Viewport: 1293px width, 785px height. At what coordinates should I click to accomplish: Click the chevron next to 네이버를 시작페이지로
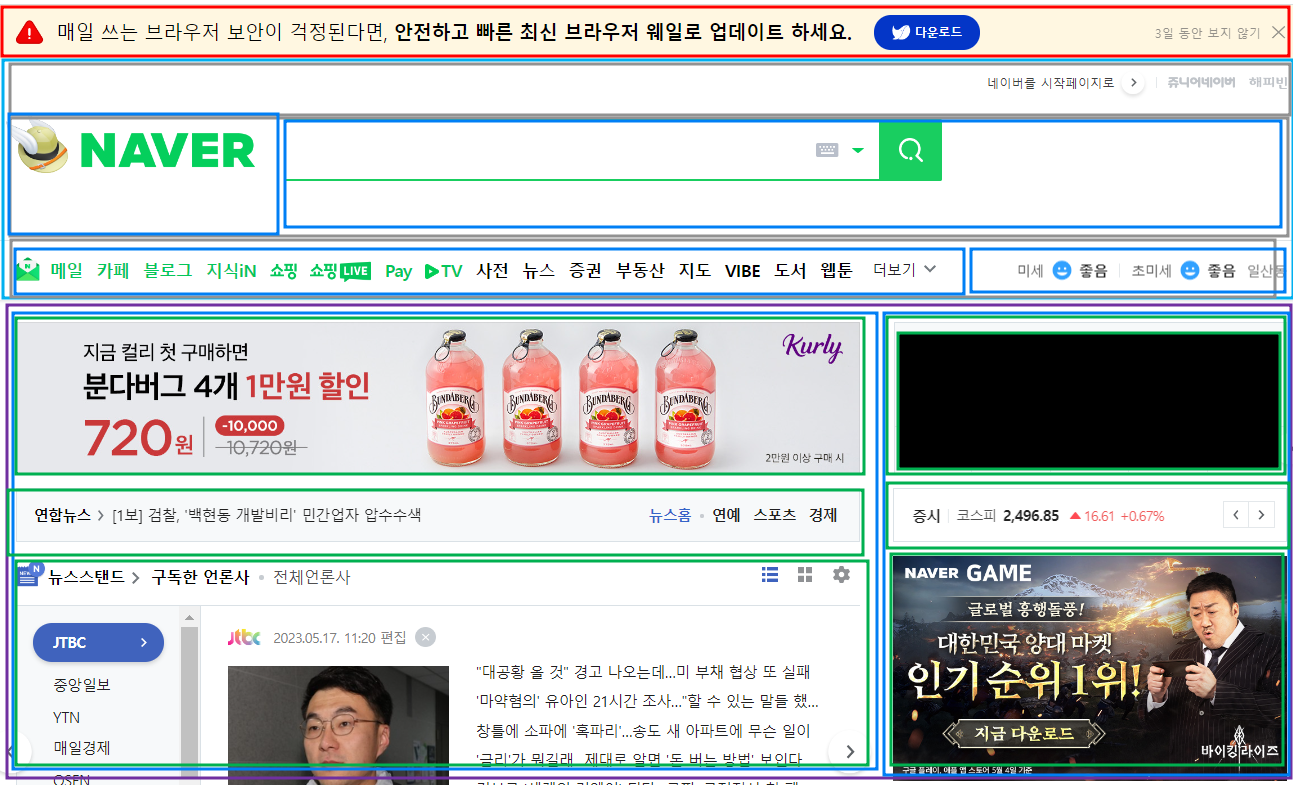click(1132, 83)
